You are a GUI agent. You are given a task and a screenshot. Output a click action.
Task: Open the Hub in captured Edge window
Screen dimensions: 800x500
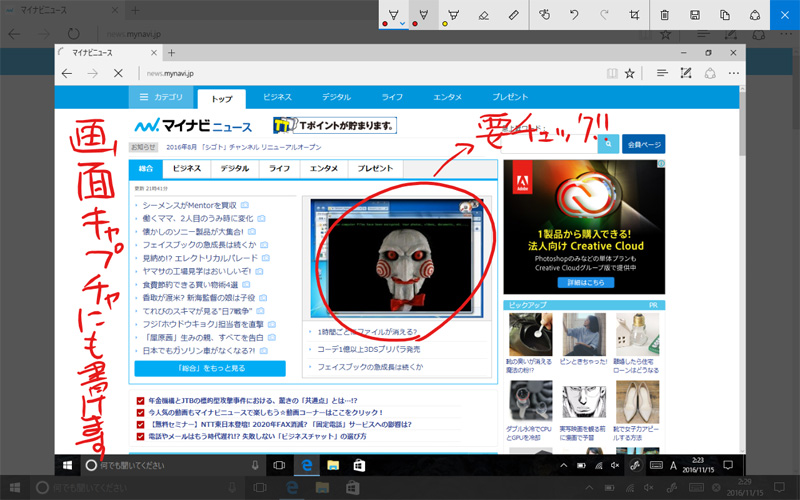click(662, 73)
